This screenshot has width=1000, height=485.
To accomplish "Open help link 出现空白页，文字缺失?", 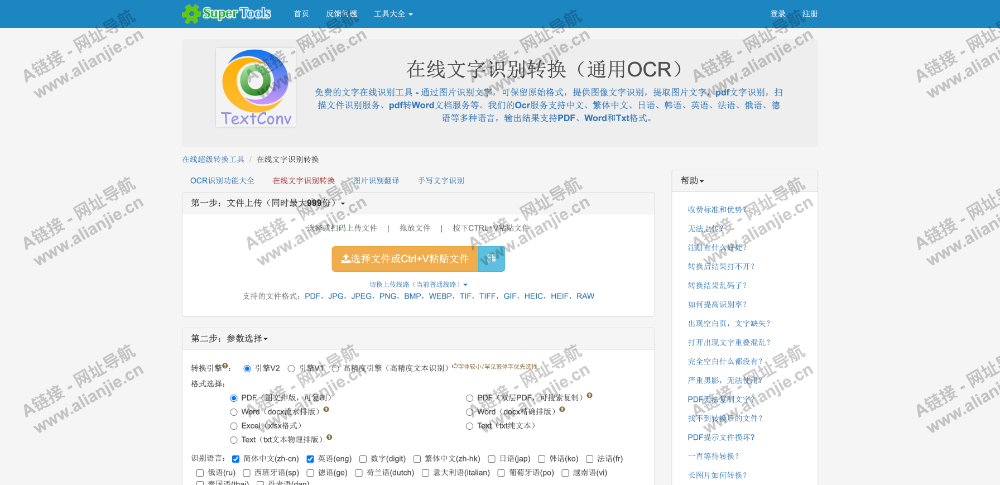I will [729, 324].
